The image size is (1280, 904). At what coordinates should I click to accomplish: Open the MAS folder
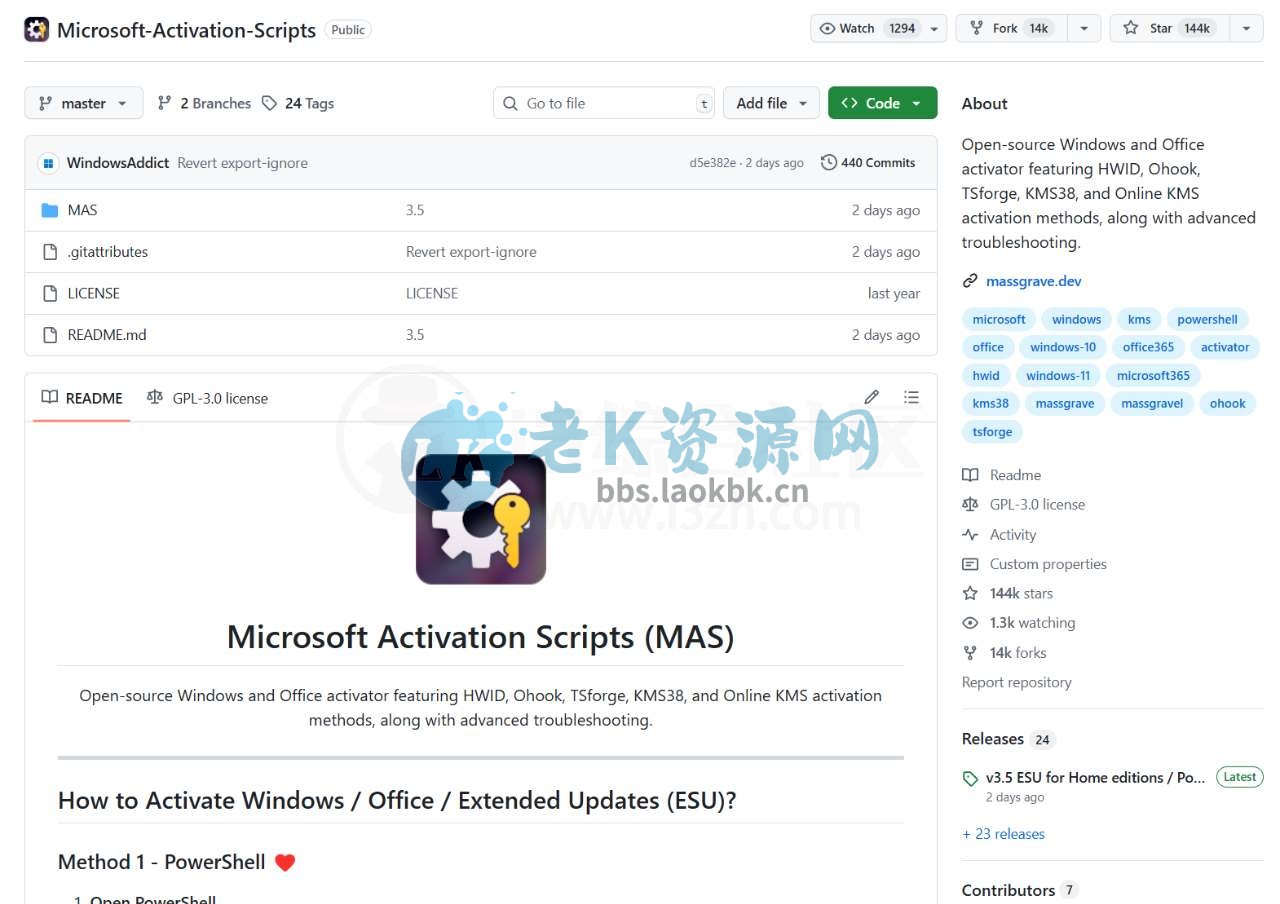pyautogui.click(x=82, y=210)
